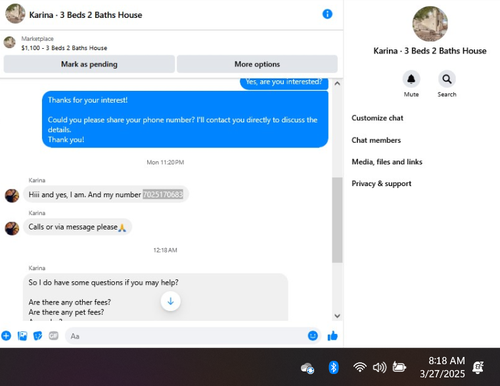
Task: Click the 'Are there any pet fees?' line
Action: (x=66, y=312)
